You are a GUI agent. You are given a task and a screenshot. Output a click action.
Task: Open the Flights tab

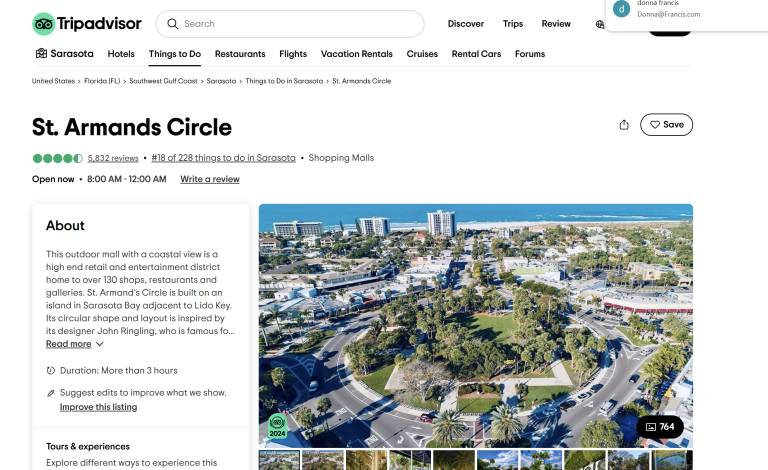tap(293, 54)
